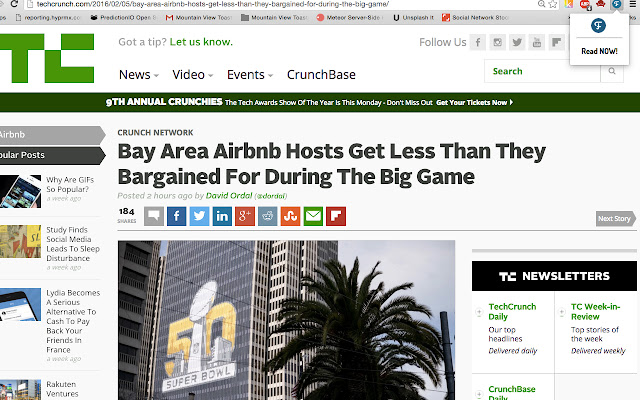This screenshot has height=400, width=640.
Task: Click the browser address bar URL
Action: point(212,4)
